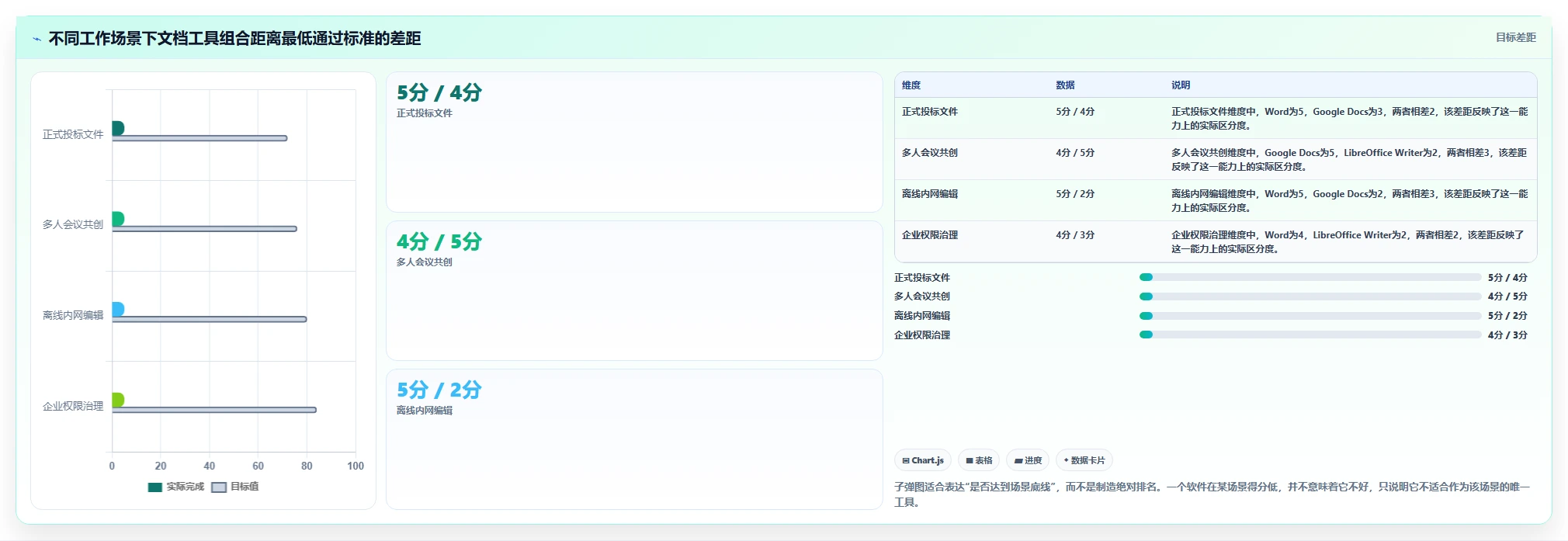Click the 5分 / 4分 heading on the 正式投标文件 card
Screen dimensions: 1568x541
pos(439,92)
